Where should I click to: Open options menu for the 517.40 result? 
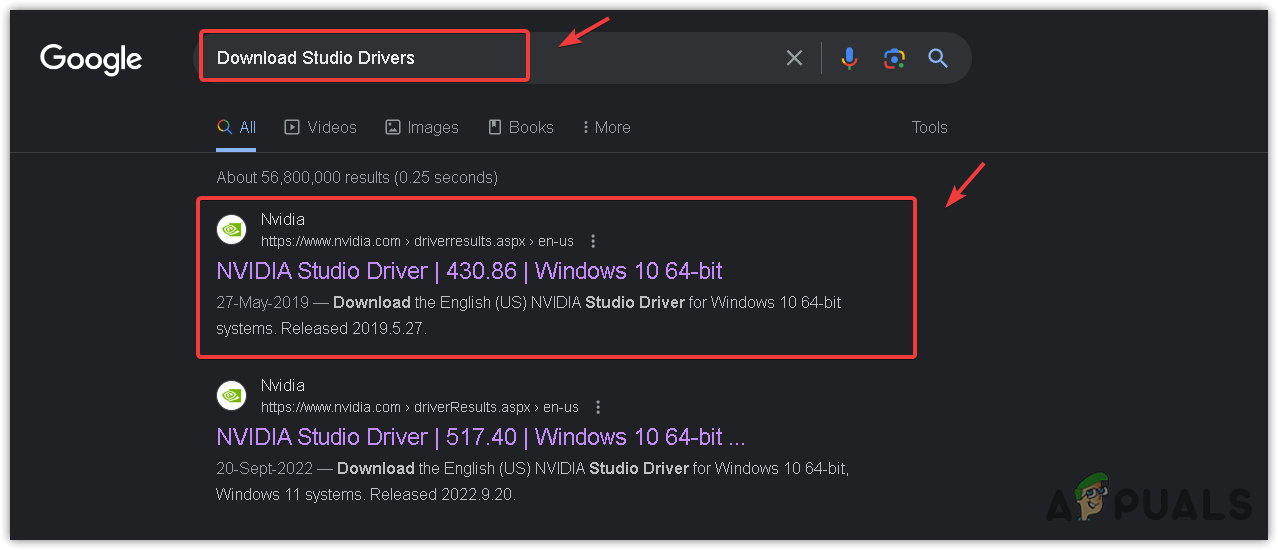[598, 407]
